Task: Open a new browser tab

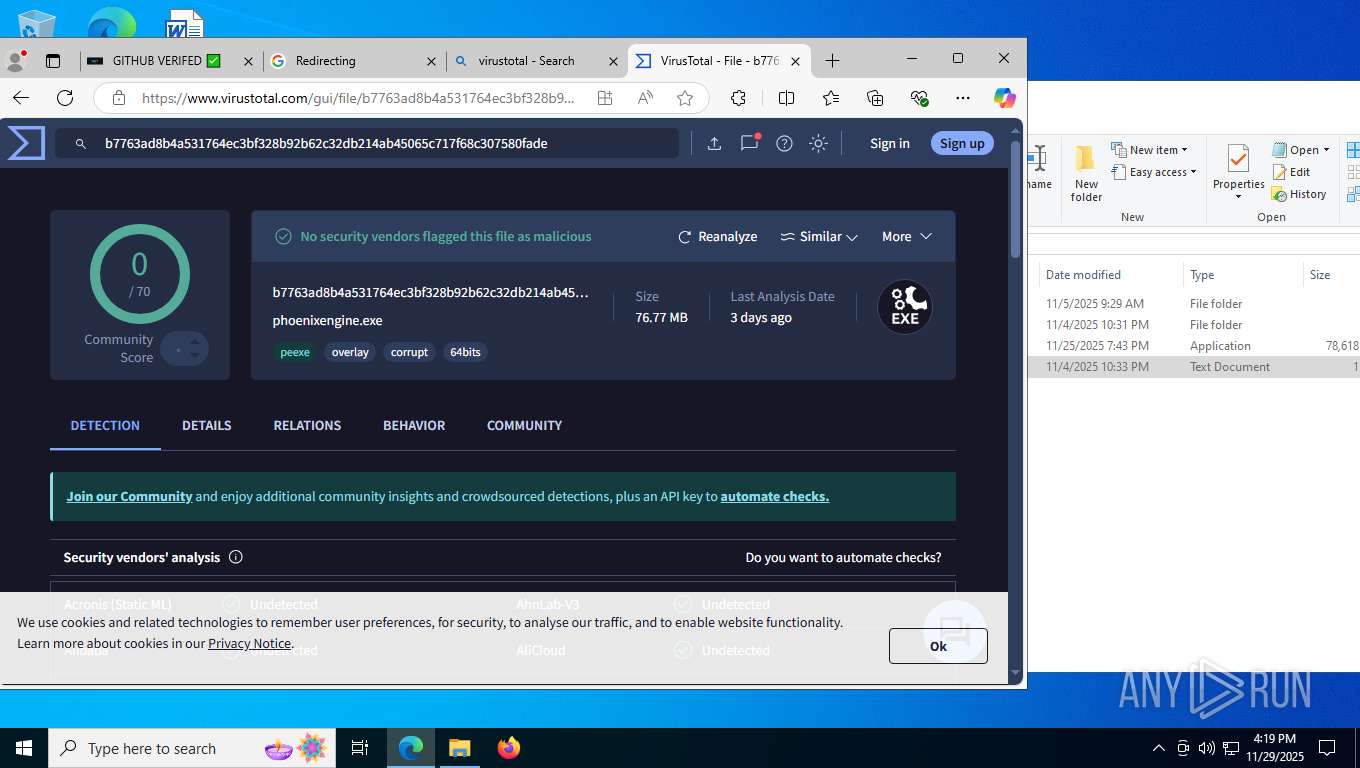Action: (x=832, y=61)
